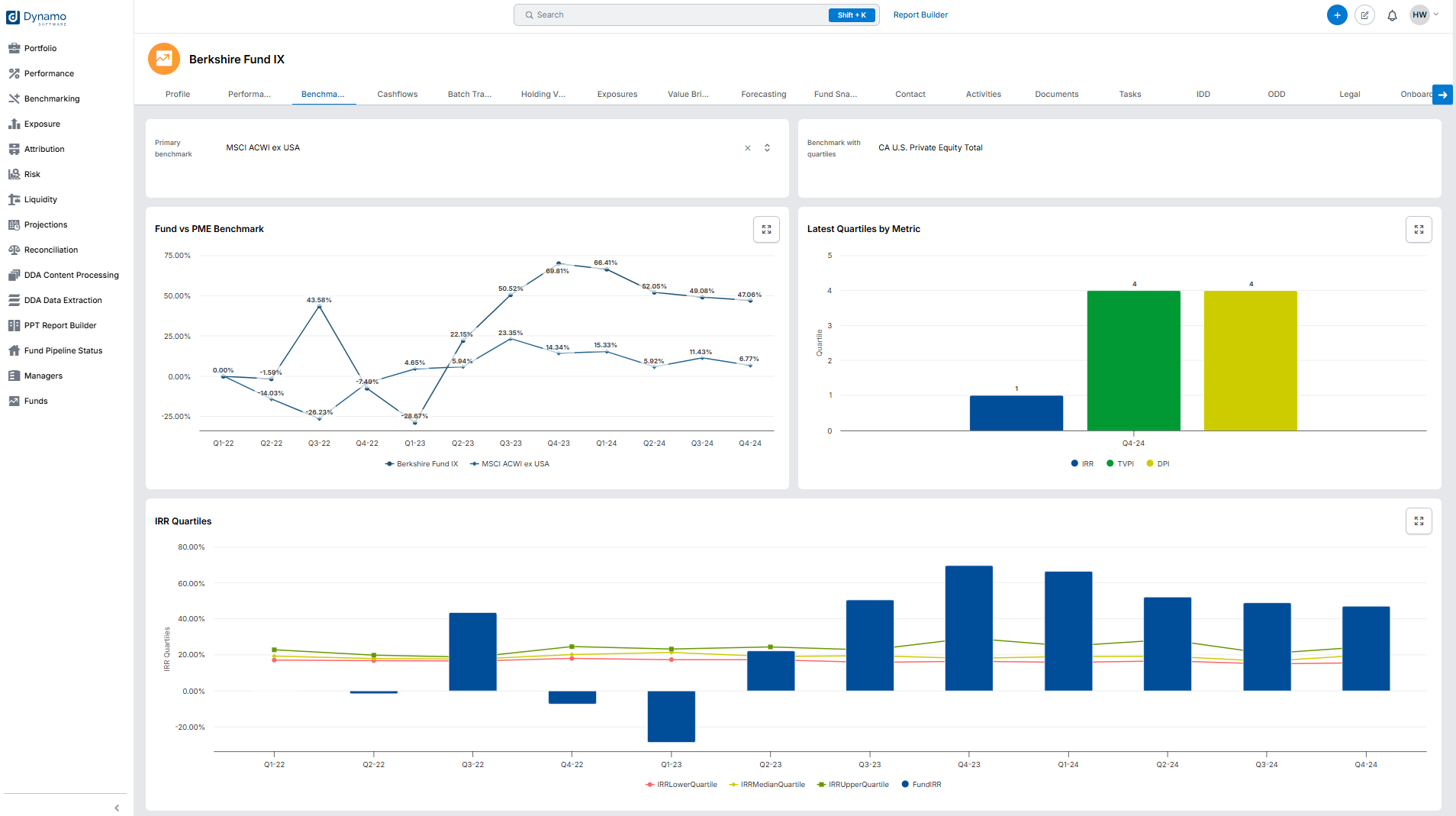Click the blue IRR quartile bar
1456x816 pixels.
(x=1016, y=413)
